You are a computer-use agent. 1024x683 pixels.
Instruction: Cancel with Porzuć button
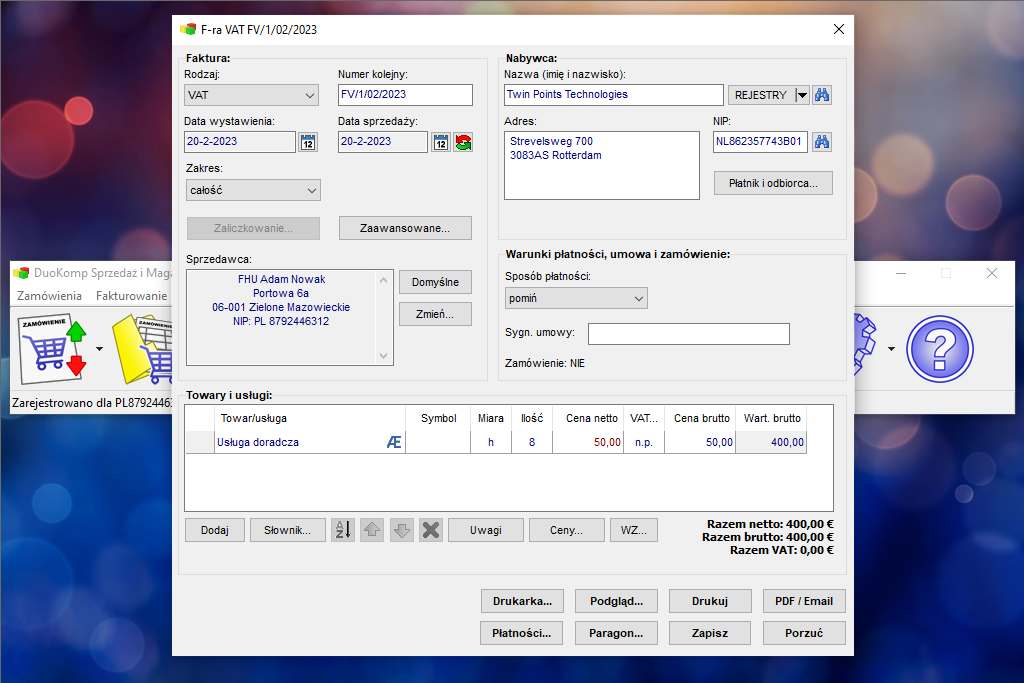coord(804,633)
